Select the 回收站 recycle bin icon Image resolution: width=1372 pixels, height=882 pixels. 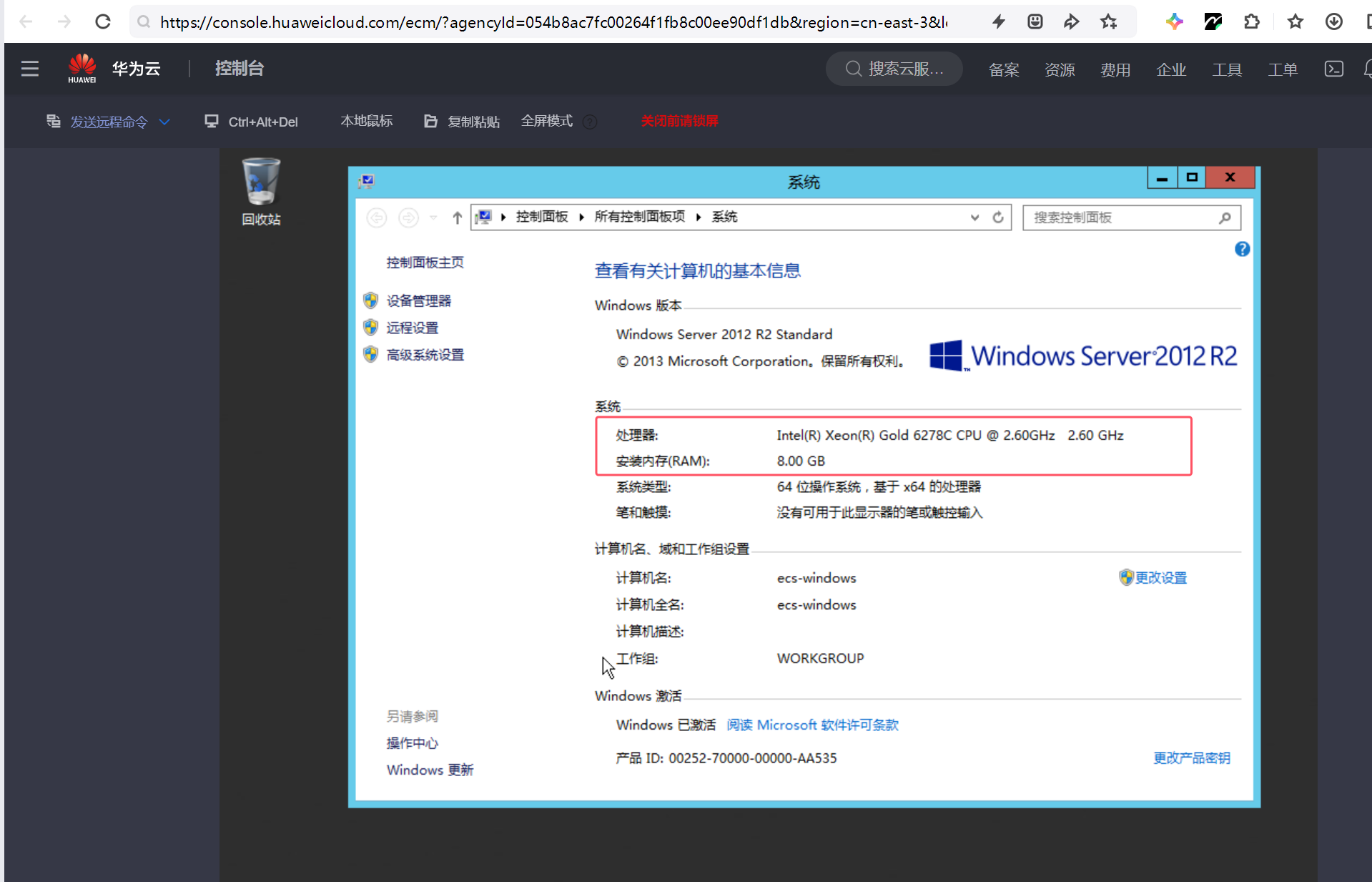[261, 192]
